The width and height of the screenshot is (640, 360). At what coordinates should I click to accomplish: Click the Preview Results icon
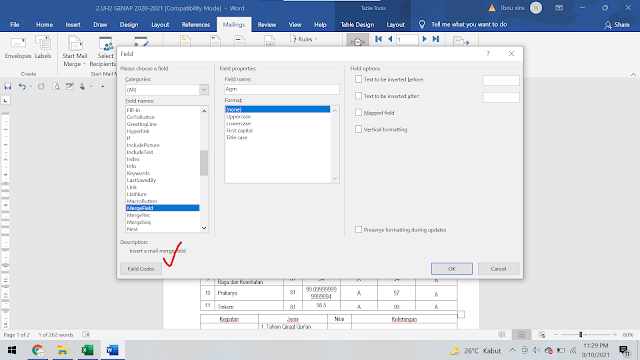(358, 41)
